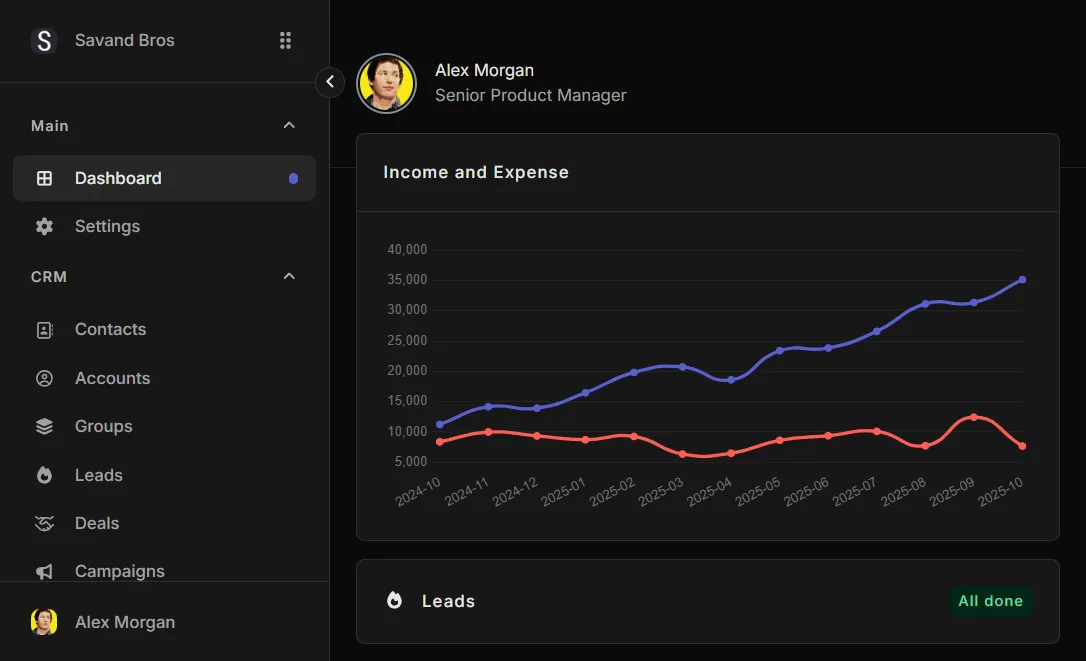
Task: Click the Campaigns megaphone icon
Action: [x=44, y=571]
